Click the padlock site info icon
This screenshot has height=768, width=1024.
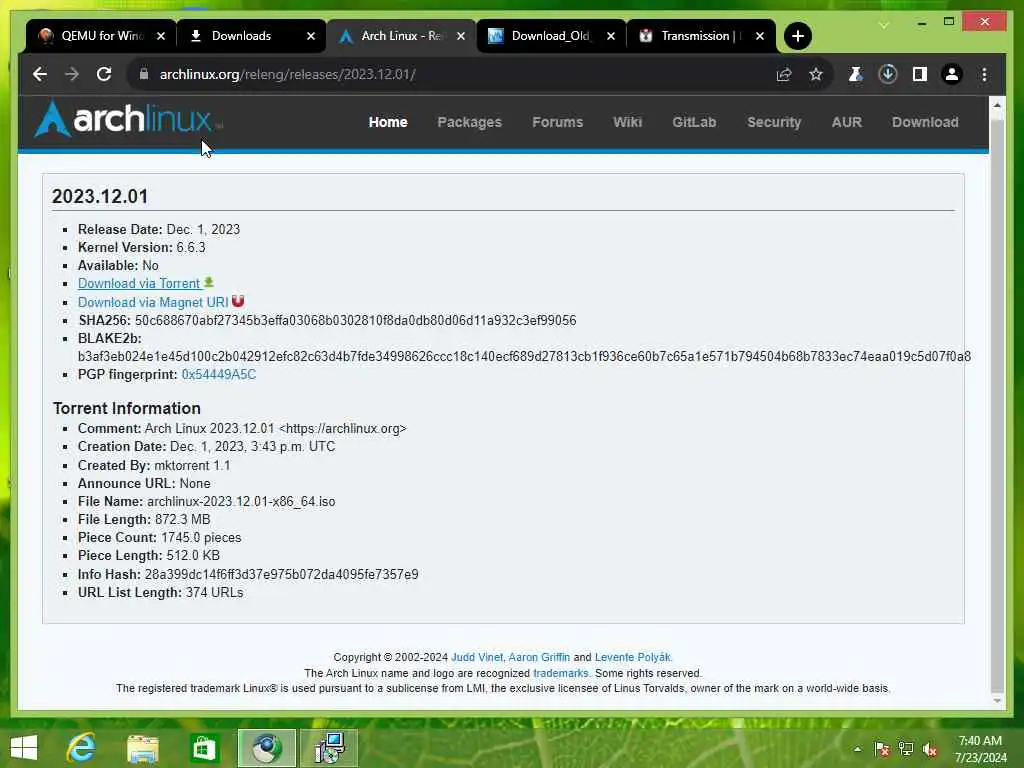pos(144,74)
